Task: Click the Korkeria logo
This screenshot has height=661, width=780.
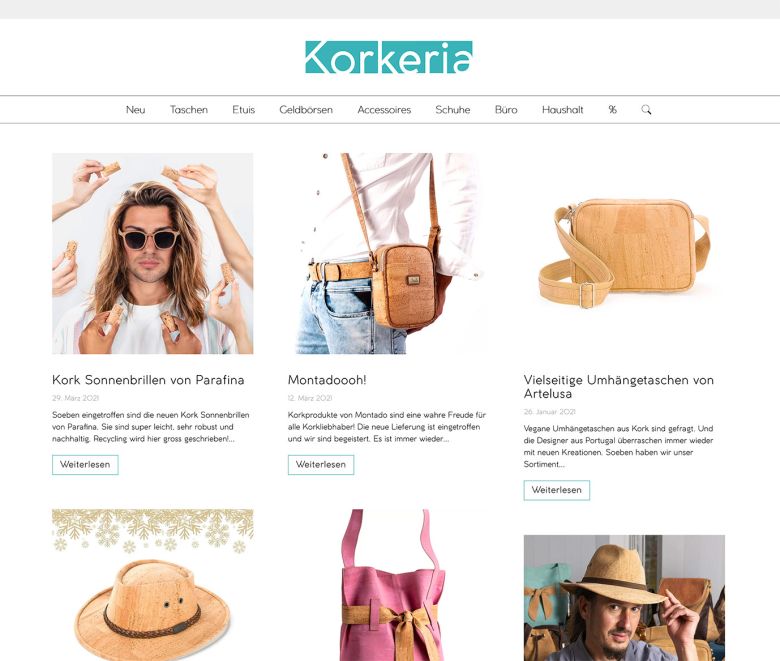Action: tap(389, 57)
